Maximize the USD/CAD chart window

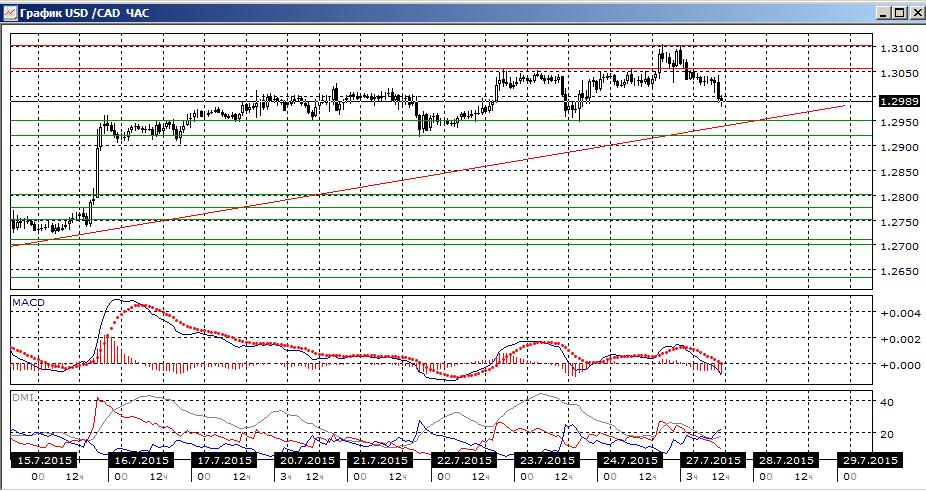[x=899, y=13]
